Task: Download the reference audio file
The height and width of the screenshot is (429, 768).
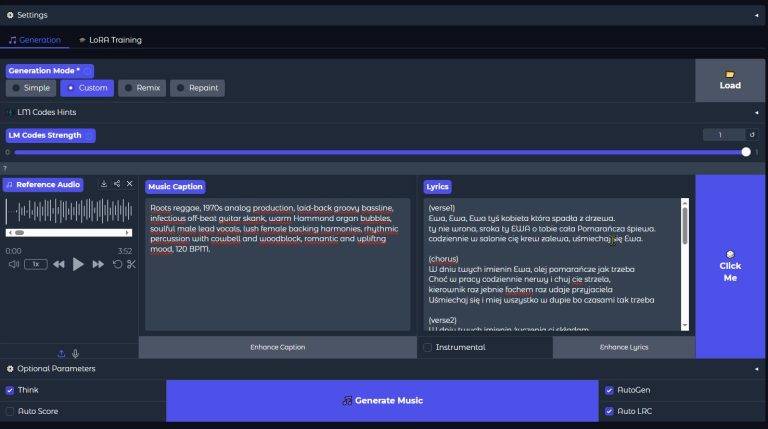Action: [x=104, y=184]
